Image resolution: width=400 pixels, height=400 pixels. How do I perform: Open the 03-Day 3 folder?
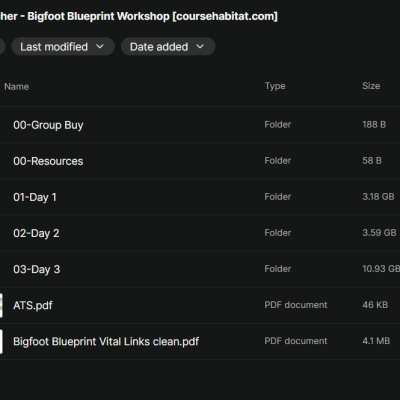(x=37, y=269)
